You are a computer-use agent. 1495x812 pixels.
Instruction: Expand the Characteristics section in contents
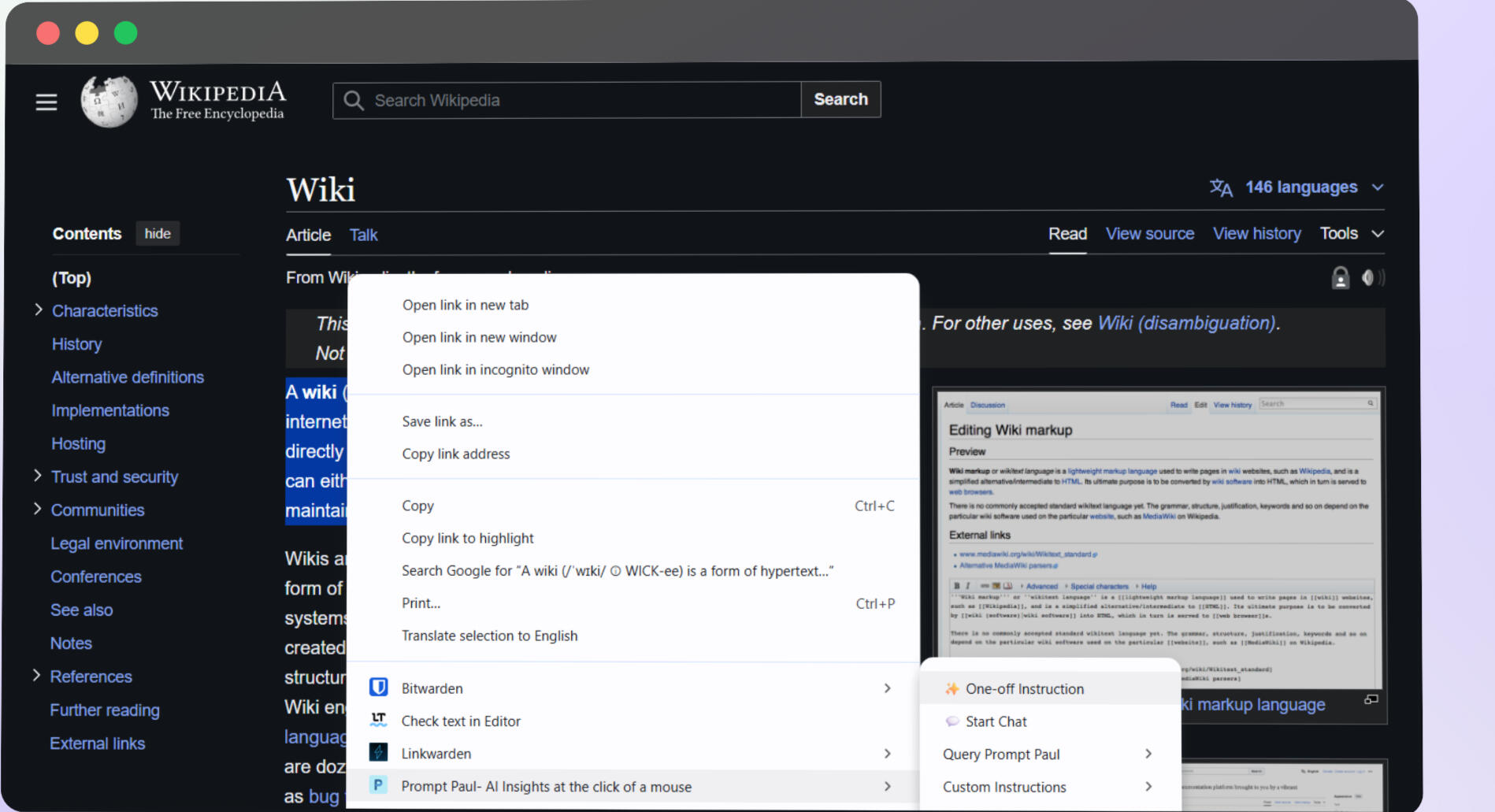(38, 310)
